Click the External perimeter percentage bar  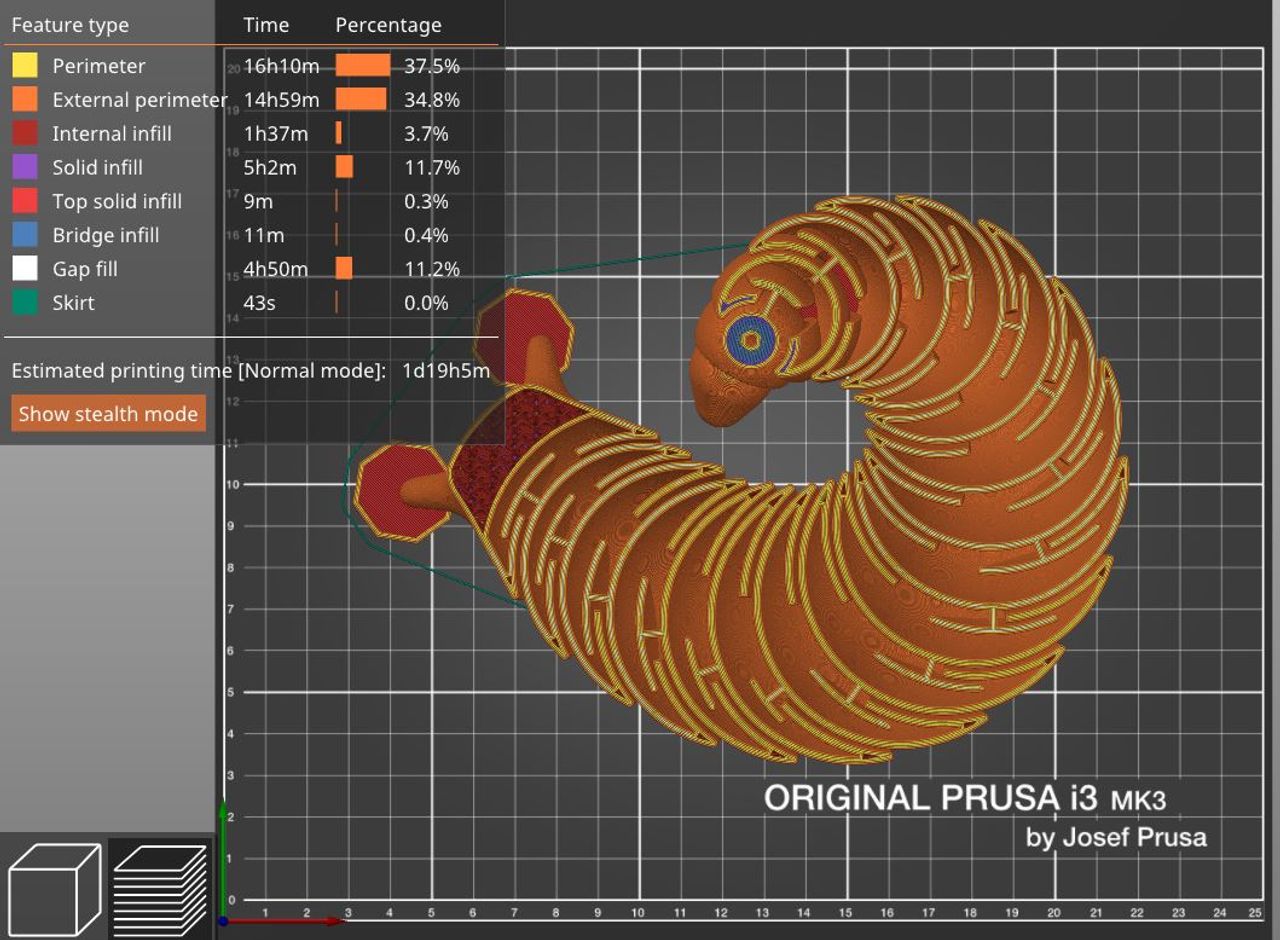click(361, 99)
